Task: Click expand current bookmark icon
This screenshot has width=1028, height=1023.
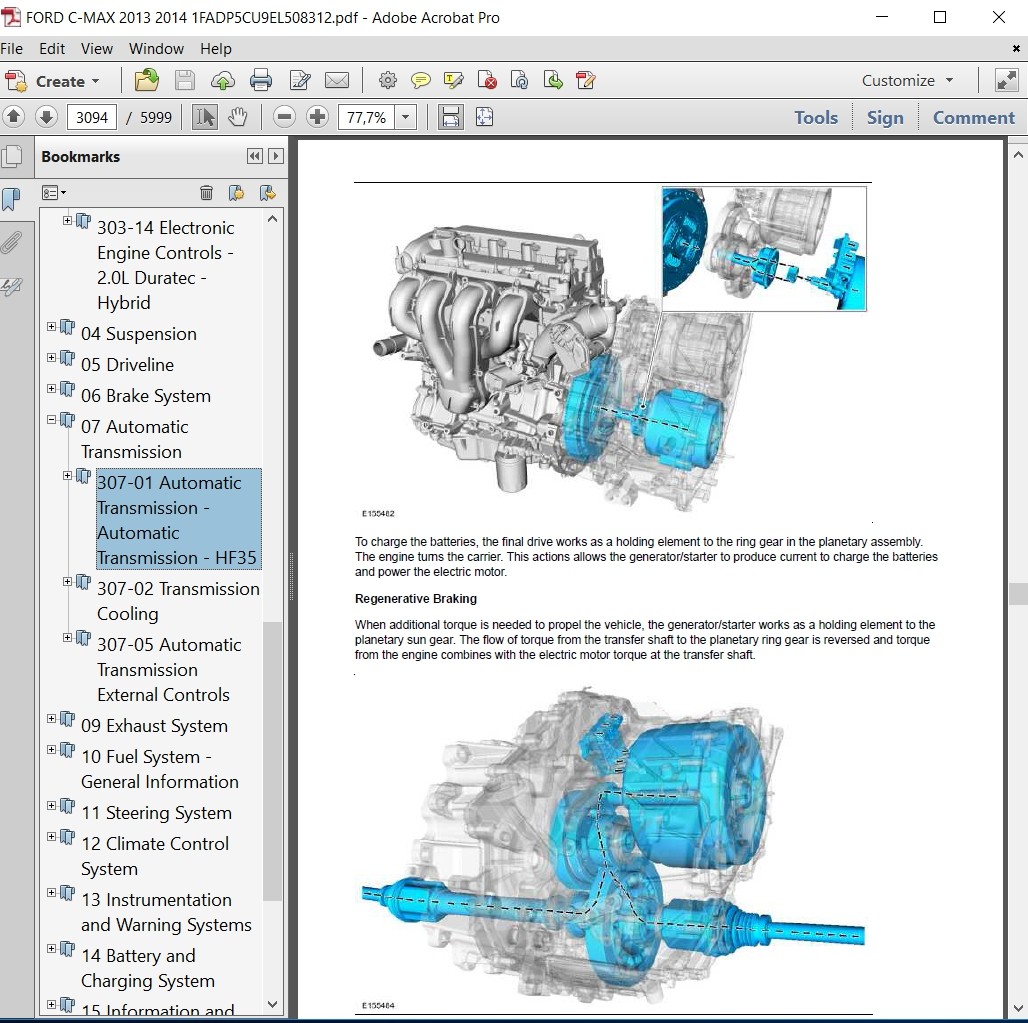Action: [x=267, y=193]
